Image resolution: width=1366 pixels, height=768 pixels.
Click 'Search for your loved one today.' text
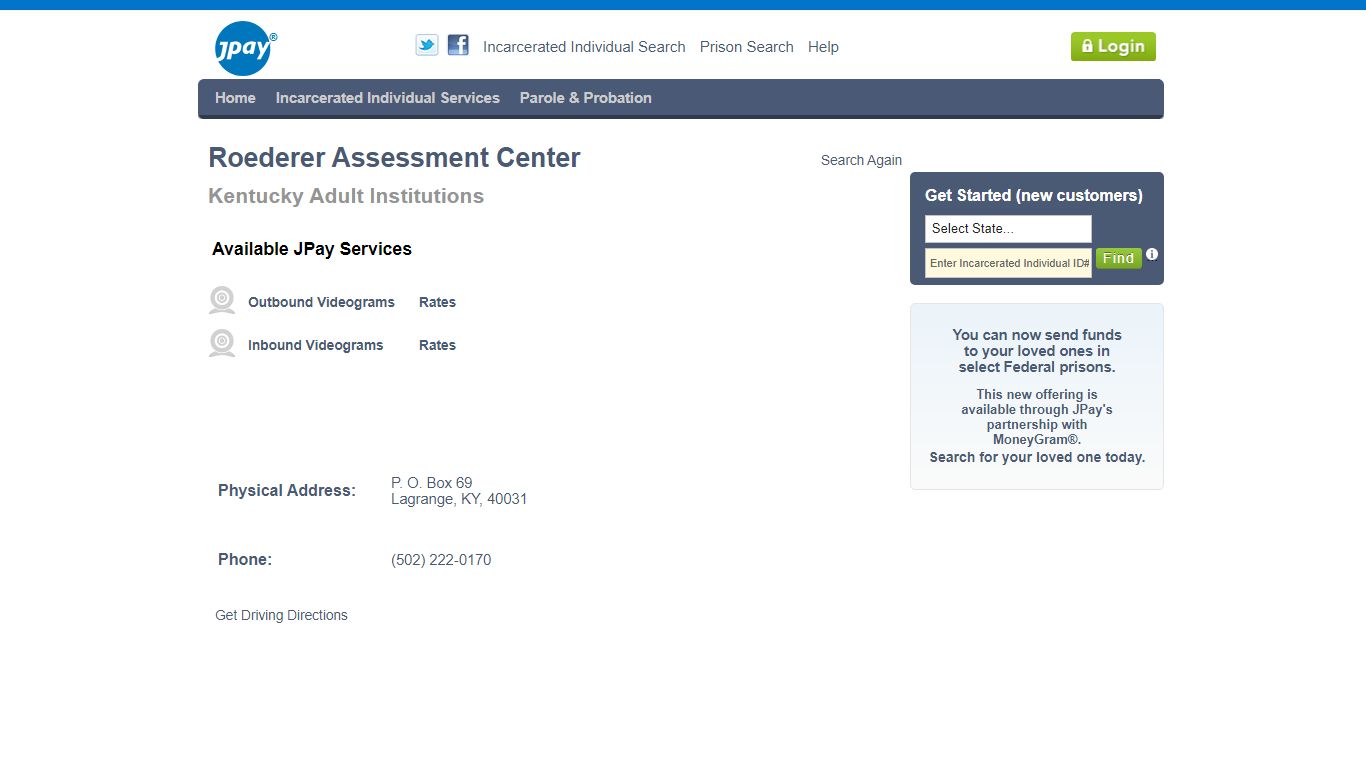tap(1037, 457)
